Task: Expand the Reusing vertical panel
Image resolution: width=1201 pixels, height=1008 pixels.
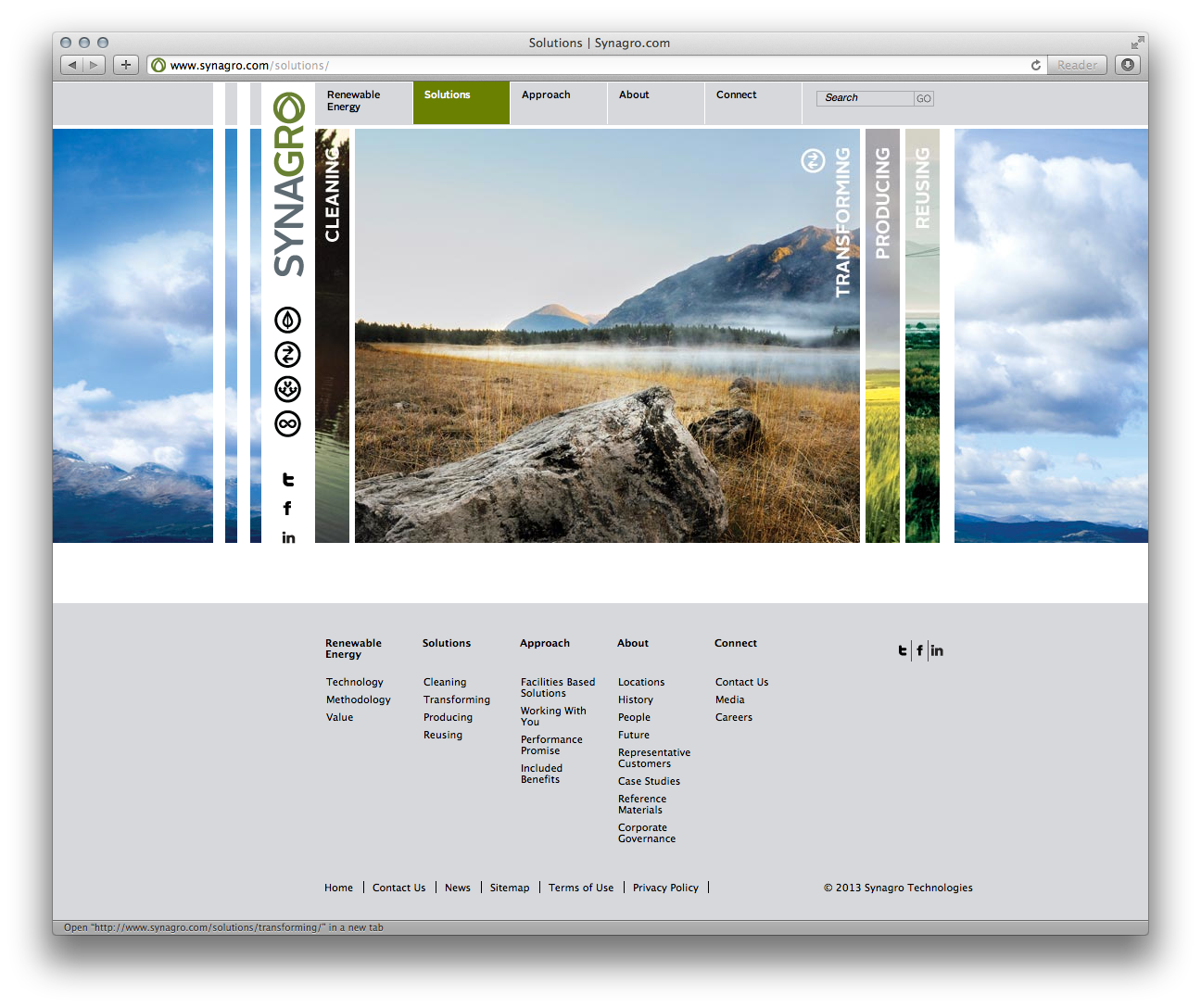Action: pyautogui.click(x=922, y=334)
